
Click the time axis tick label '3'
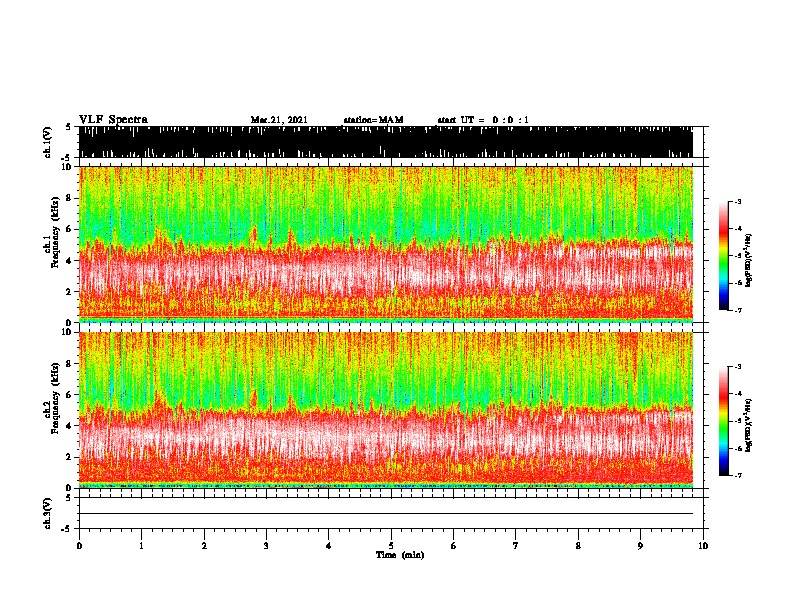266,546
